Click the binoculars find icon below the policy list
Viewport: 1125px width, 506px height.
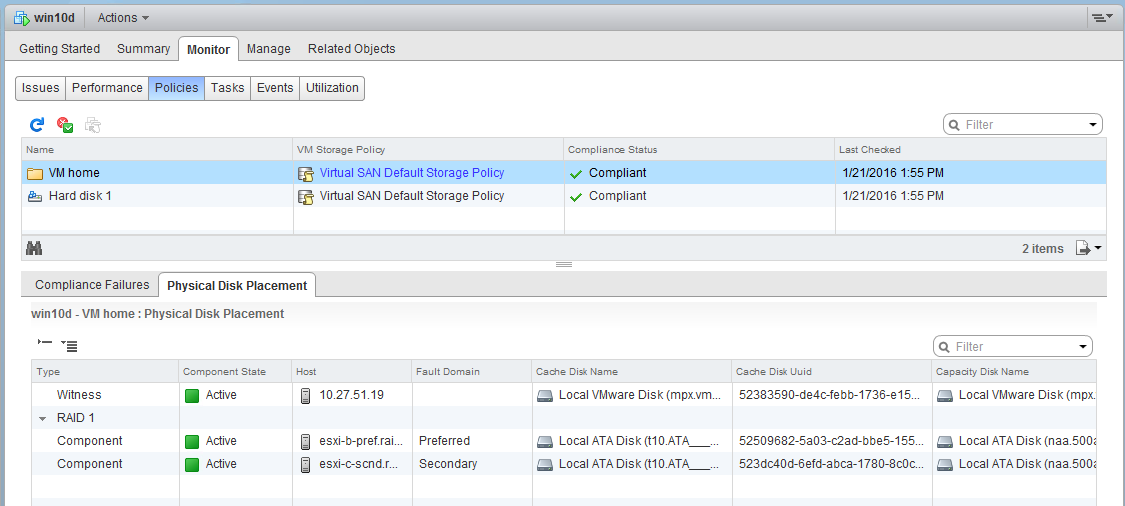(34, 248)
